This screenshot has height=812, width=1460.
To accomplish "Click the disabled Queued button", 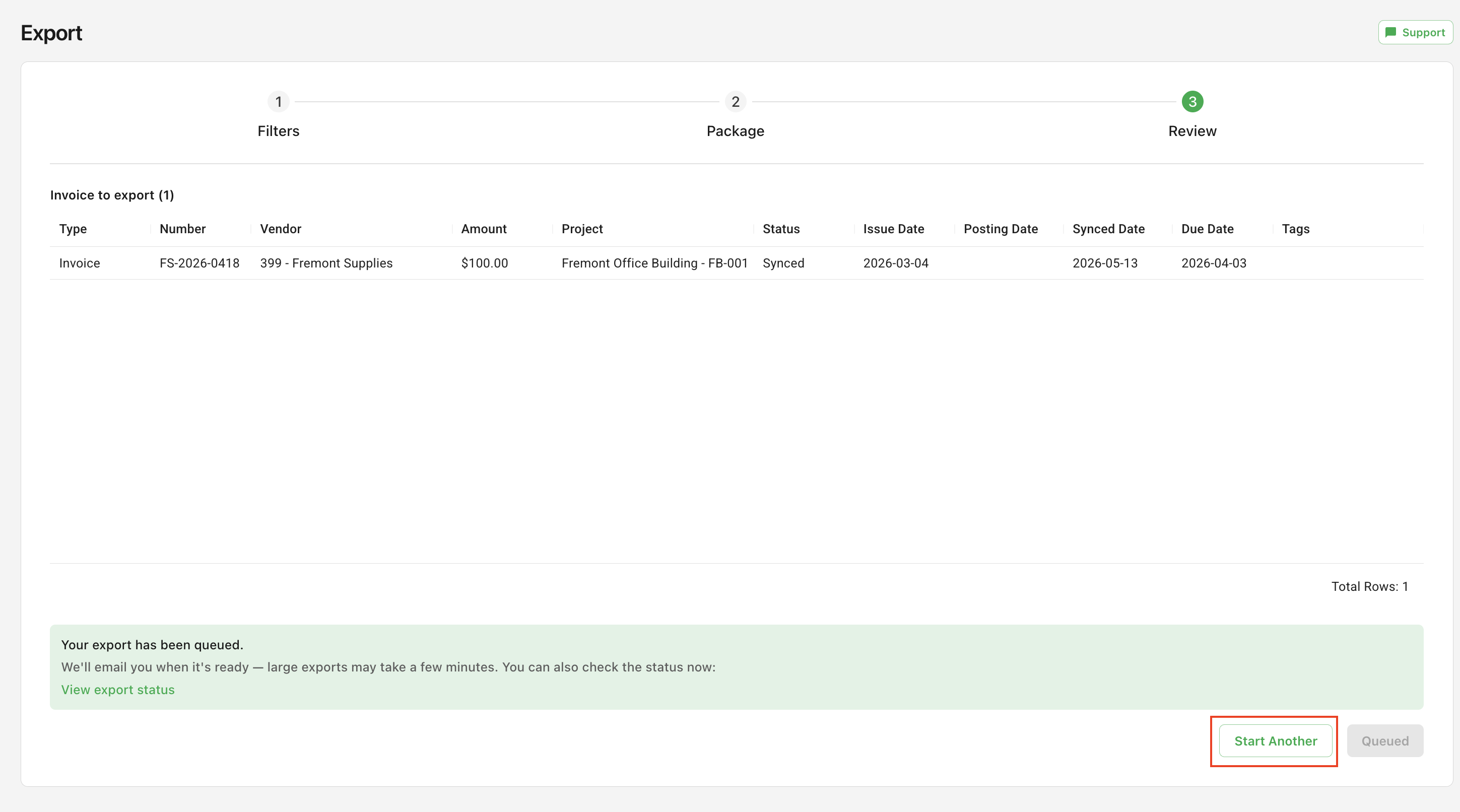I will 1385,740.
